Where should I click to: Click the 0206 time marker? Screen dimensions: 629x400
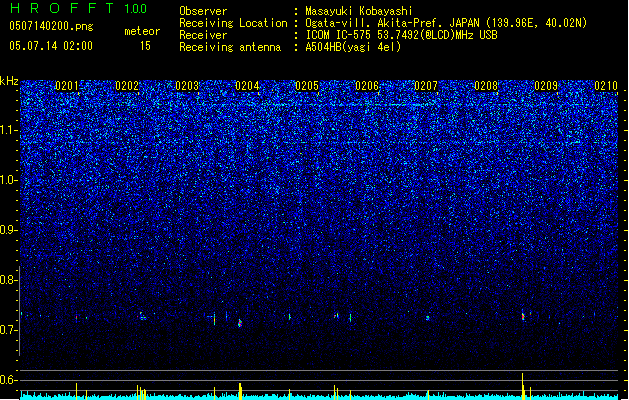pyautogui.click(x=367, y=86)
